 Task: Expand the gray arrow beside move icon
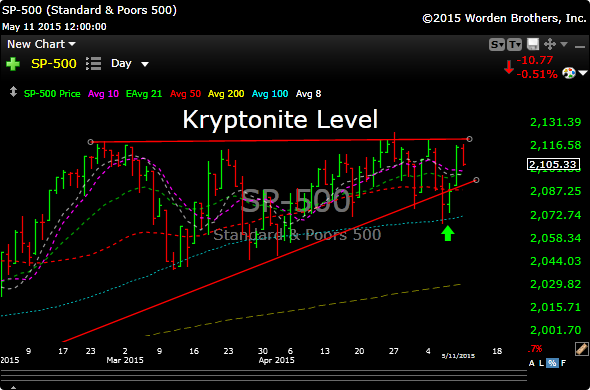(x=564, y=44)
